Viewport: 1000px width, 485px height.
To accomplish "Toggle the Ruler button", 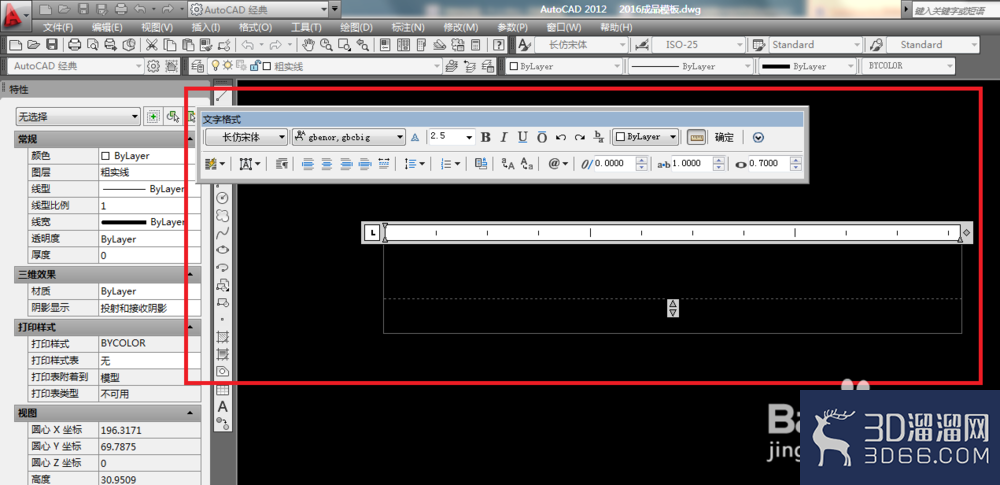I will 696,137.
